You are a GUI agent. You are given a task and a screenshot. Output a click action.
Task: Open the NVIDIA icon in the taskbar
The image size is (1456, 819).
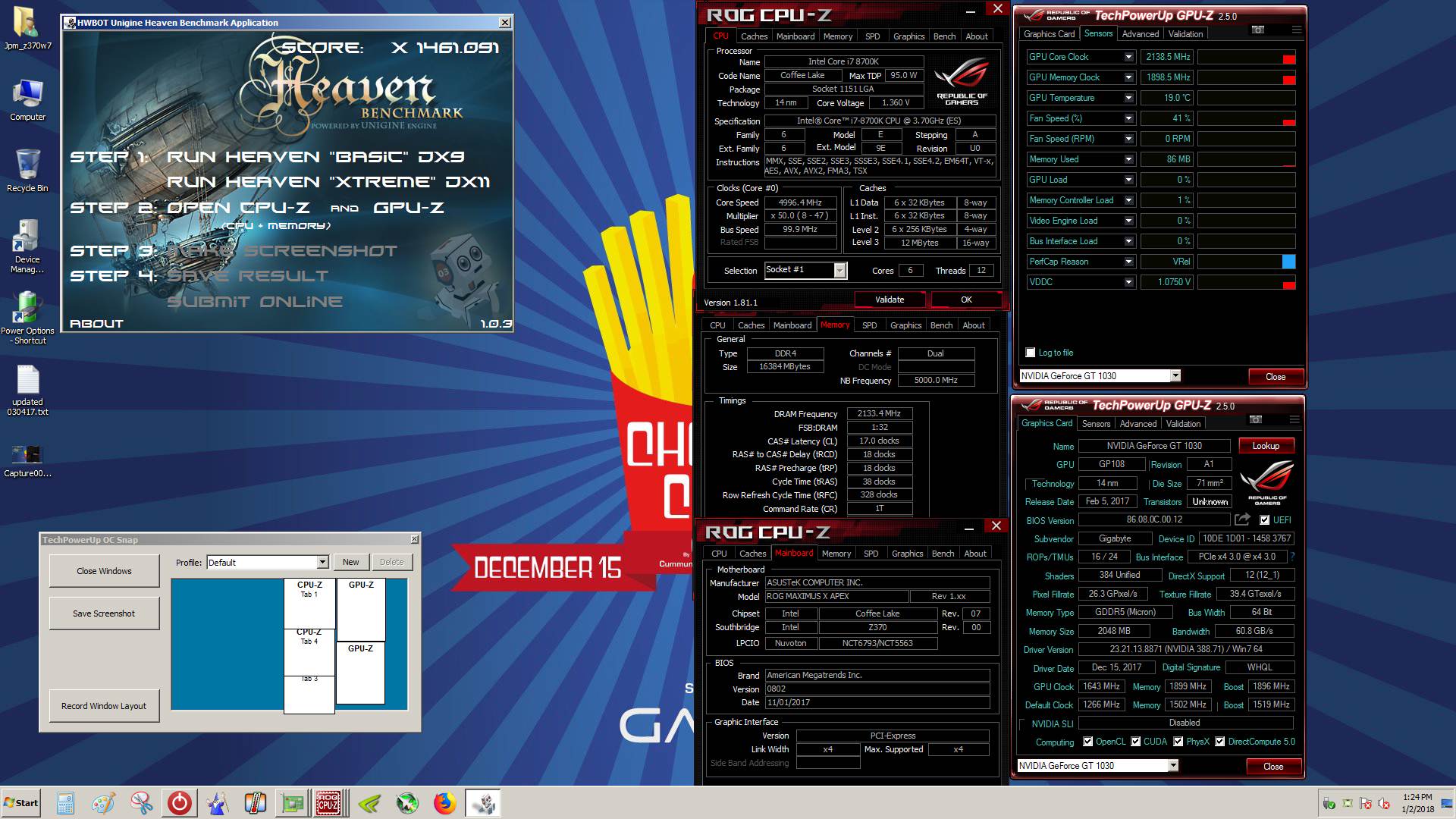(x=369, y=803)
